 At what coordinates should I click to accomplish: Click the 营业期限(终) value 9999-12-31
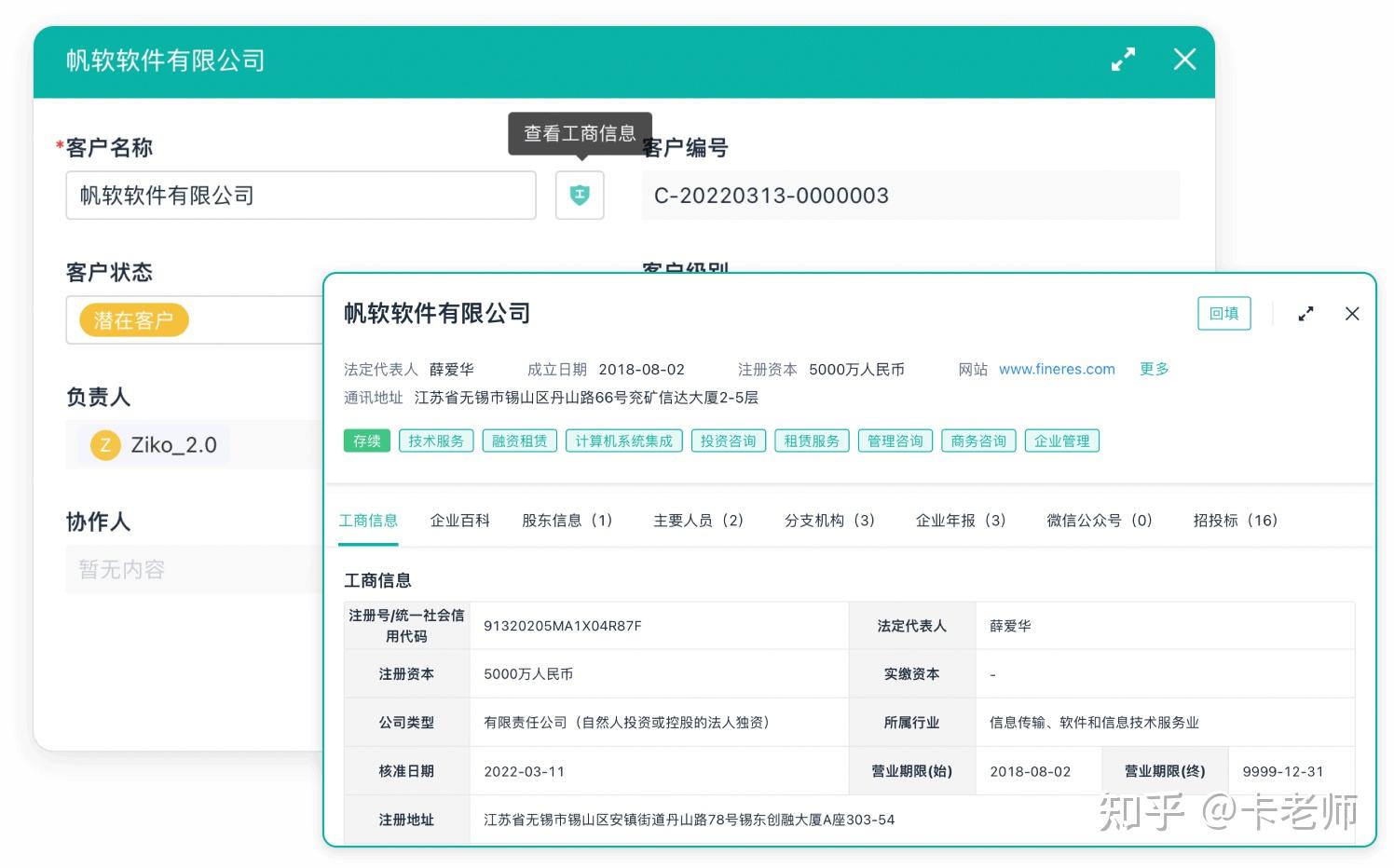coord(1283,771)
